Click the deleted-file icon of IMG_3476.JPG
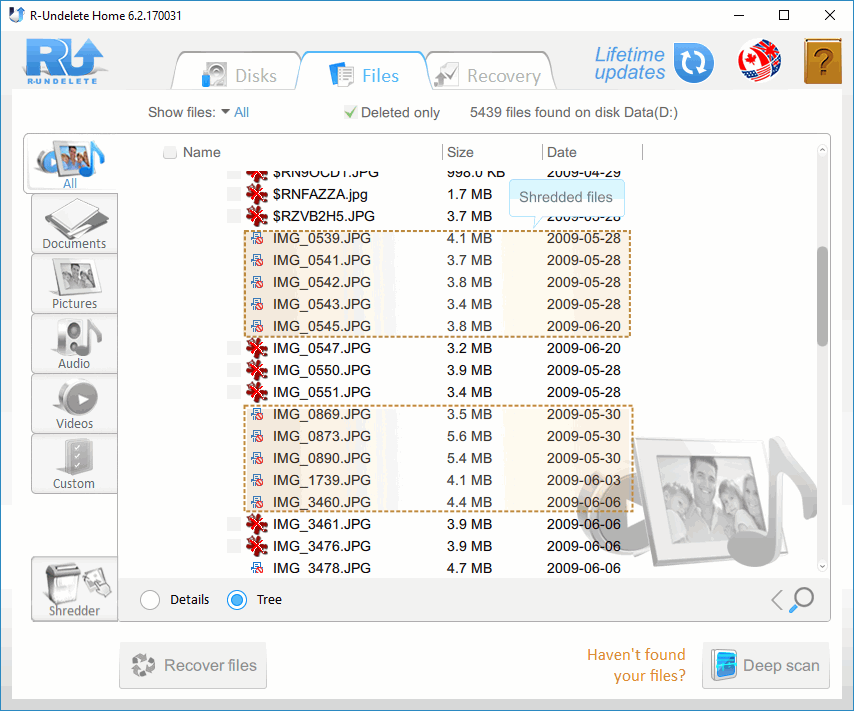 point(257,546)
